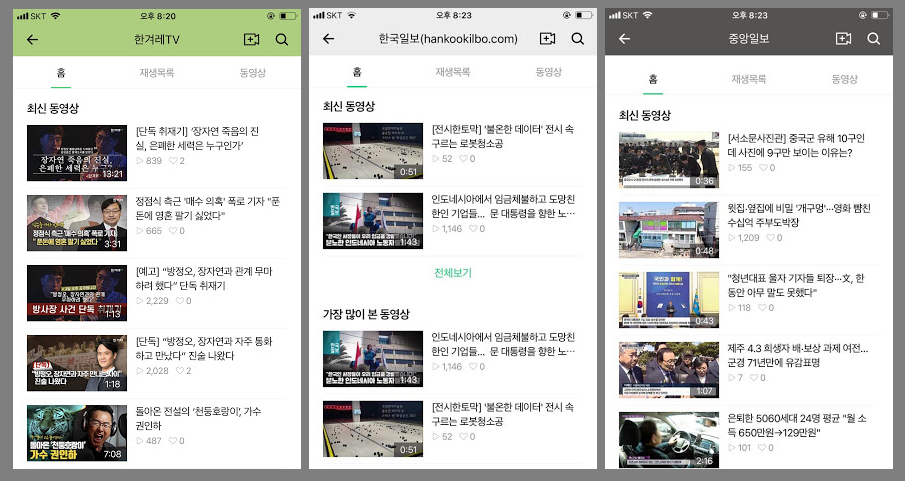Viewport: 905px width, 481px height.
Task: Tap the heart icon on the 839-view video
Action: 173,161
